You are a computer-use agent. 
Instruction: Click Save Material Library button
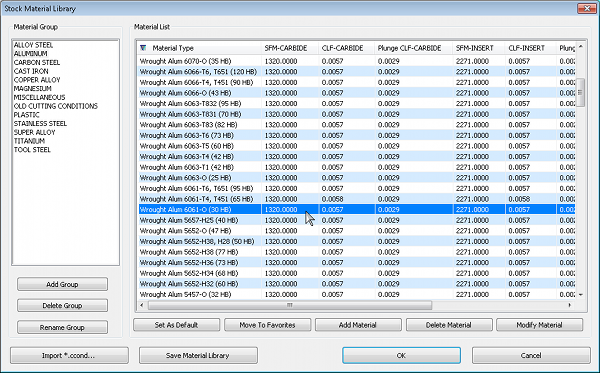pos(198,355)
